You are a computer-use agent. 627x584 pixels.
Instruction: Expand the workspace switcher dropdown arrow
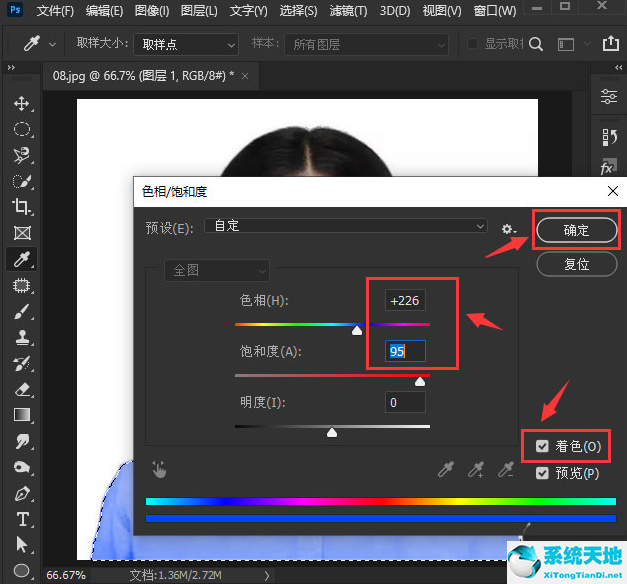pyautogui.click(x=587, y=43)
